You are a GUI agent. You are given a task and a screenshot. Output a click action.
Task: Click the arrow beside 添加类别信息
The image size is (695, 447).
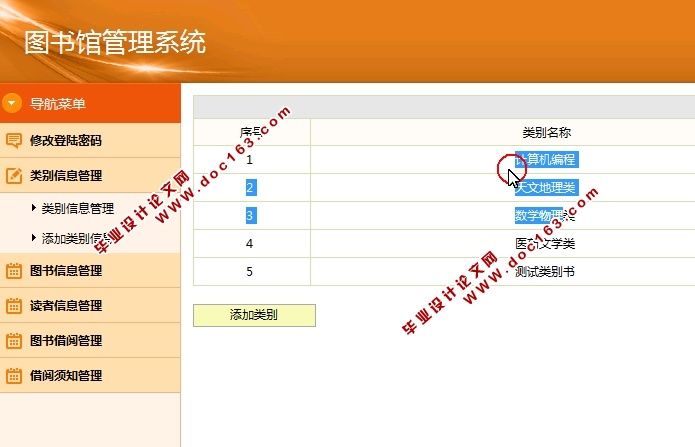click(x=34, y=238)
